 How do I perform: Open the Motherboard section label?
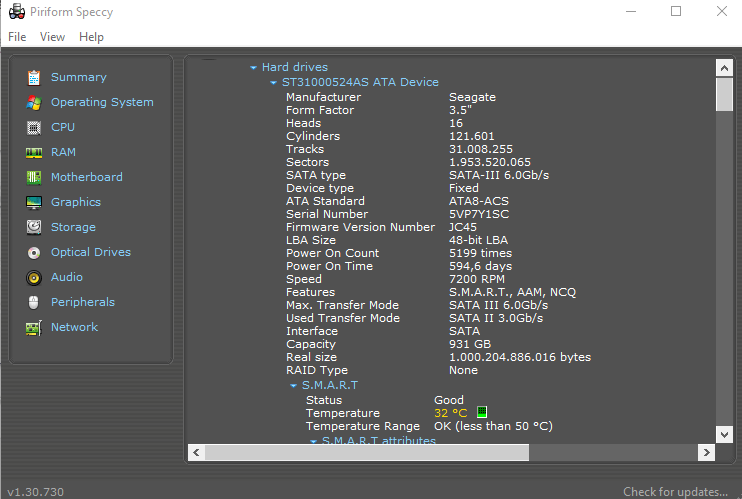point(87,177)
